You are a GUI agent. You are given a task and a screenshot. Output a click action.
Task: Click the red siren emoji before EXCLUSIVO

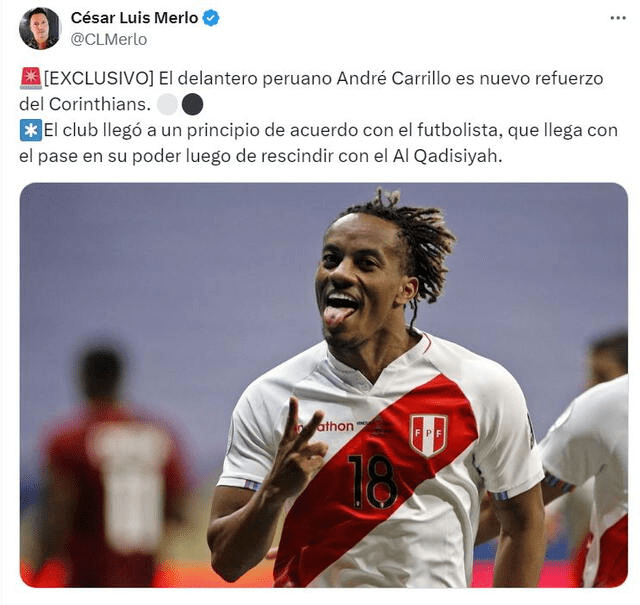pyautogui.click(x=31, y=78)
